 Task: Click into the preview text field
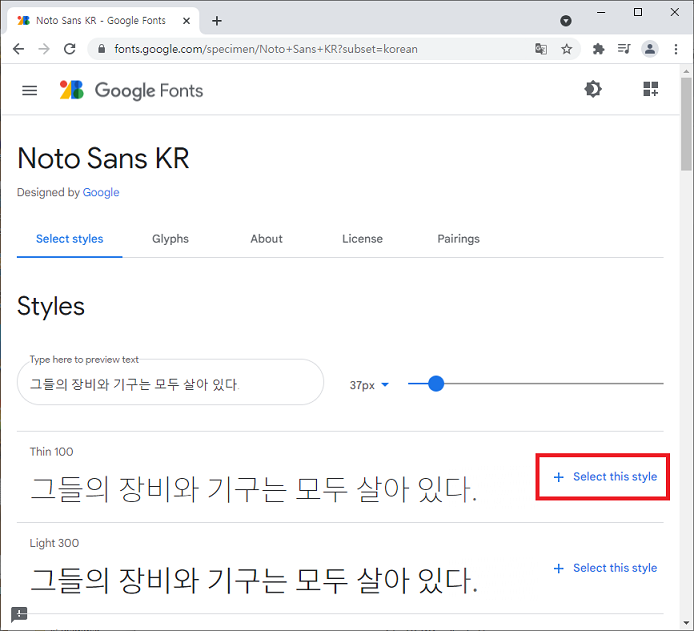pos(170,382)
